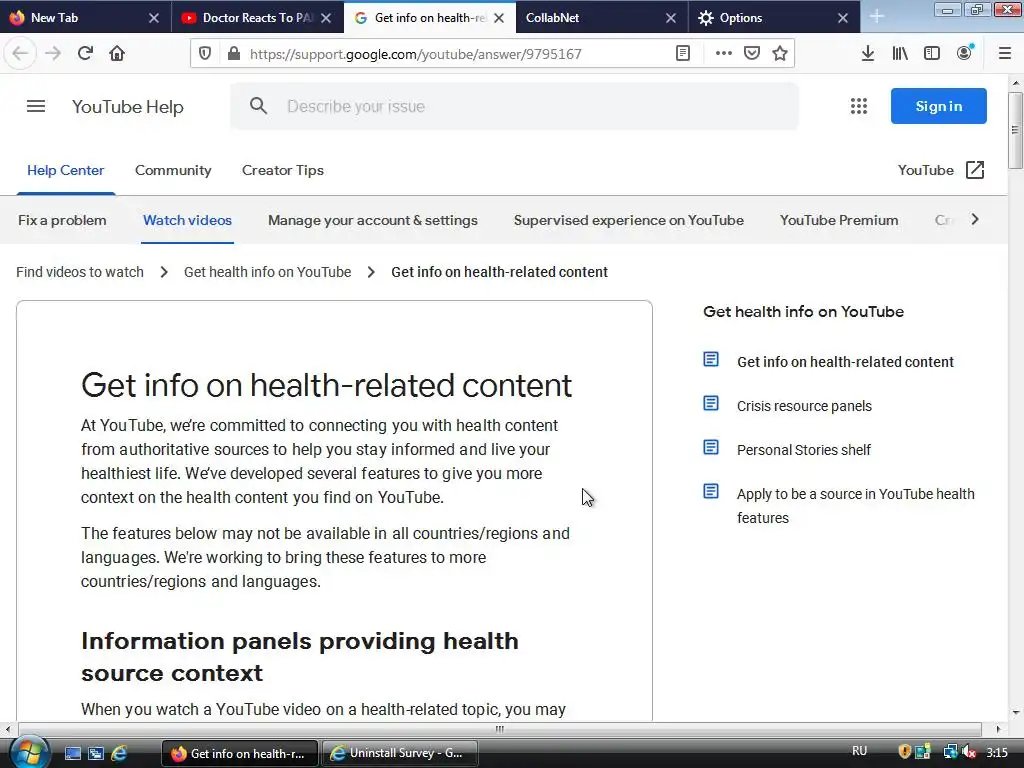
Task: Toggle Firefox sidebars icon
Action: 932,54
